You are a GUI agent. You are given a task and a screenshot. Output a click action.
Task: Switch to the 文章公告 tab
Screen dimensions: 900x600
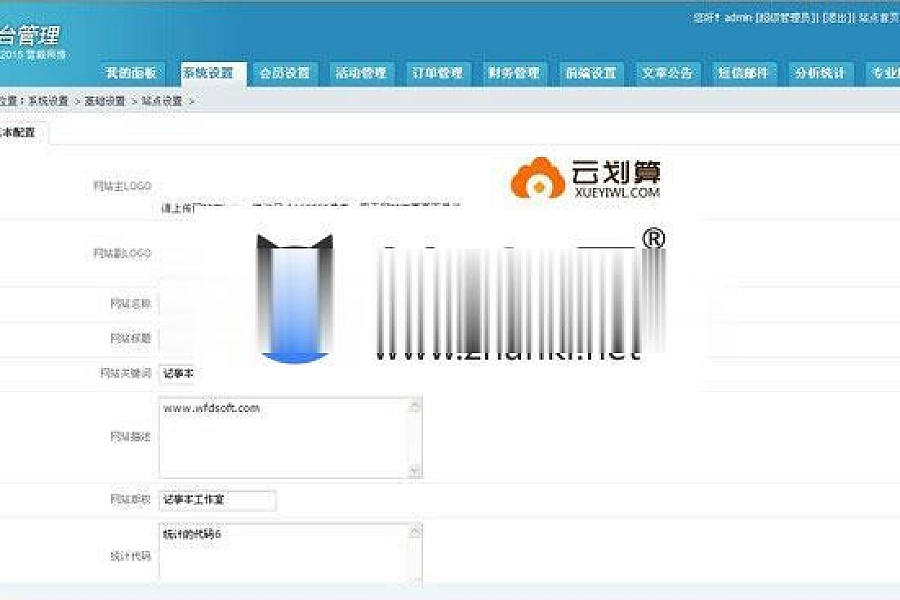point(667,73)
